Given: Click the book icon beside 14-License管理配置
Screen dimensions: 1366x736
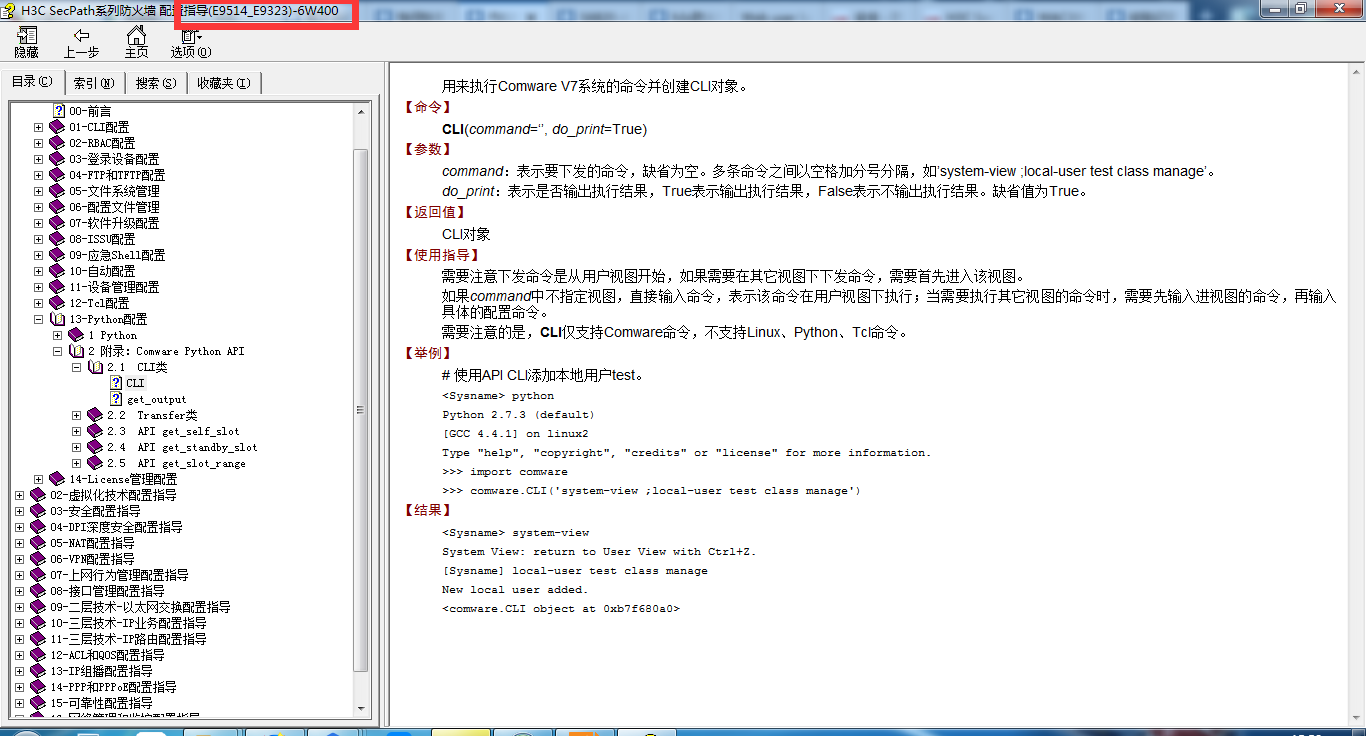Looking at the screenshot, I should 57,479.
